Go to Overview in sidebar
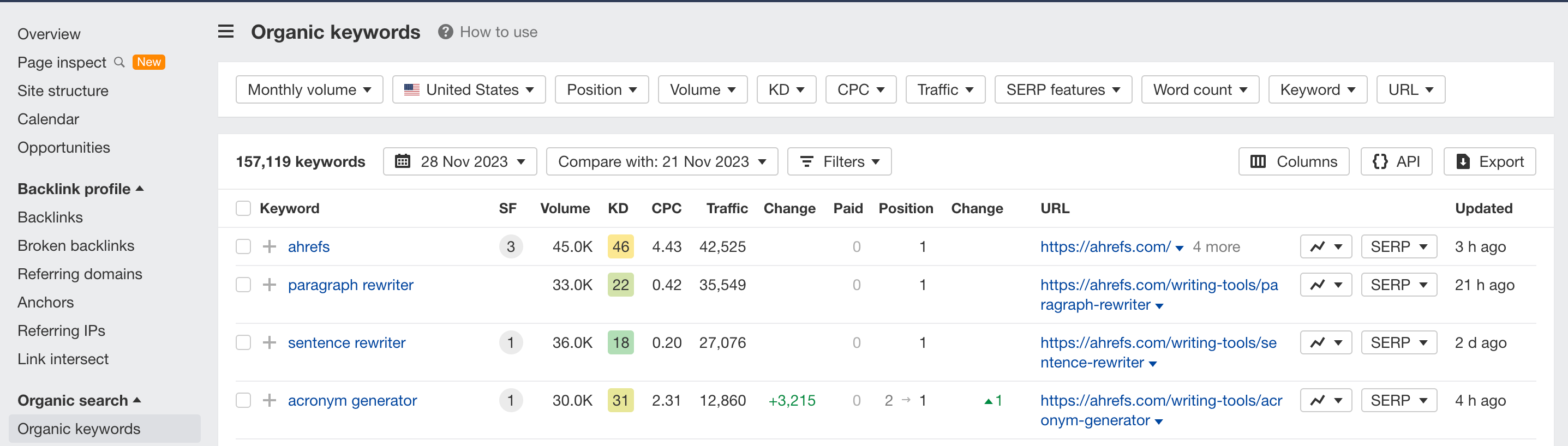 [49, 34]
